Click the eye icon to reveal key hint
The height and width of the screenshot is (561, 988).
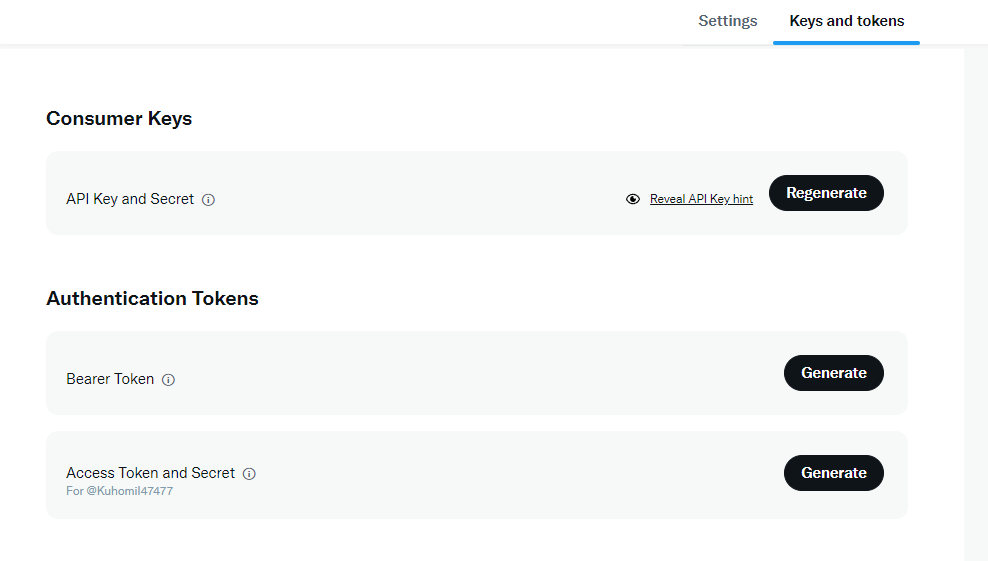tap(632, 199)
